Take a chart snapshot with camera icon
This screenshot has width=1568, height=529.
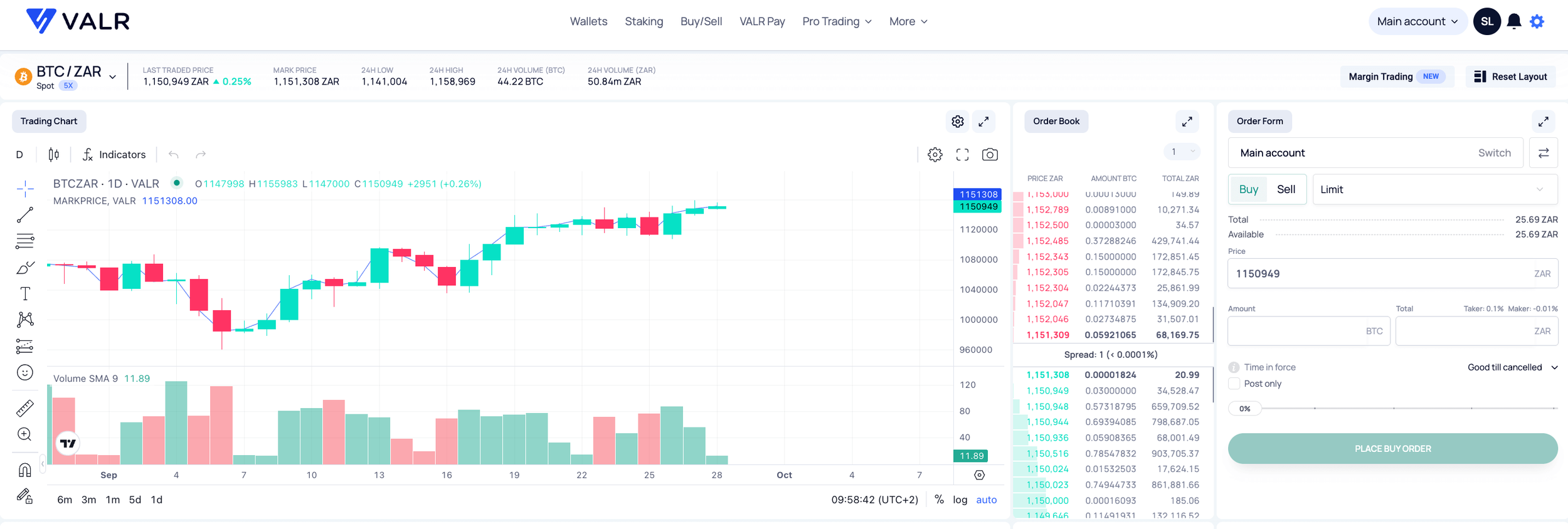(x=990, y=154)
